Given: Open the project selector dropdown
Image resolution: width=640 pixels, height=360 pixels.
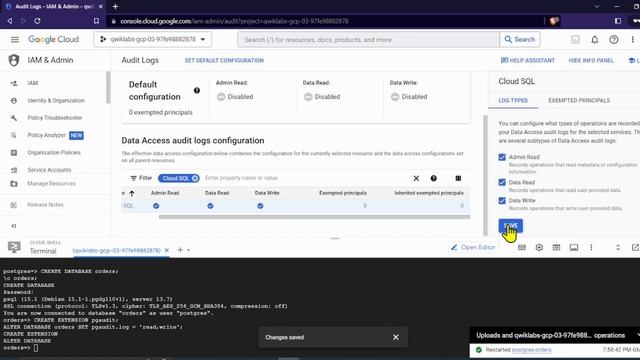Looking at the screenshot, I should pos(153,40).
